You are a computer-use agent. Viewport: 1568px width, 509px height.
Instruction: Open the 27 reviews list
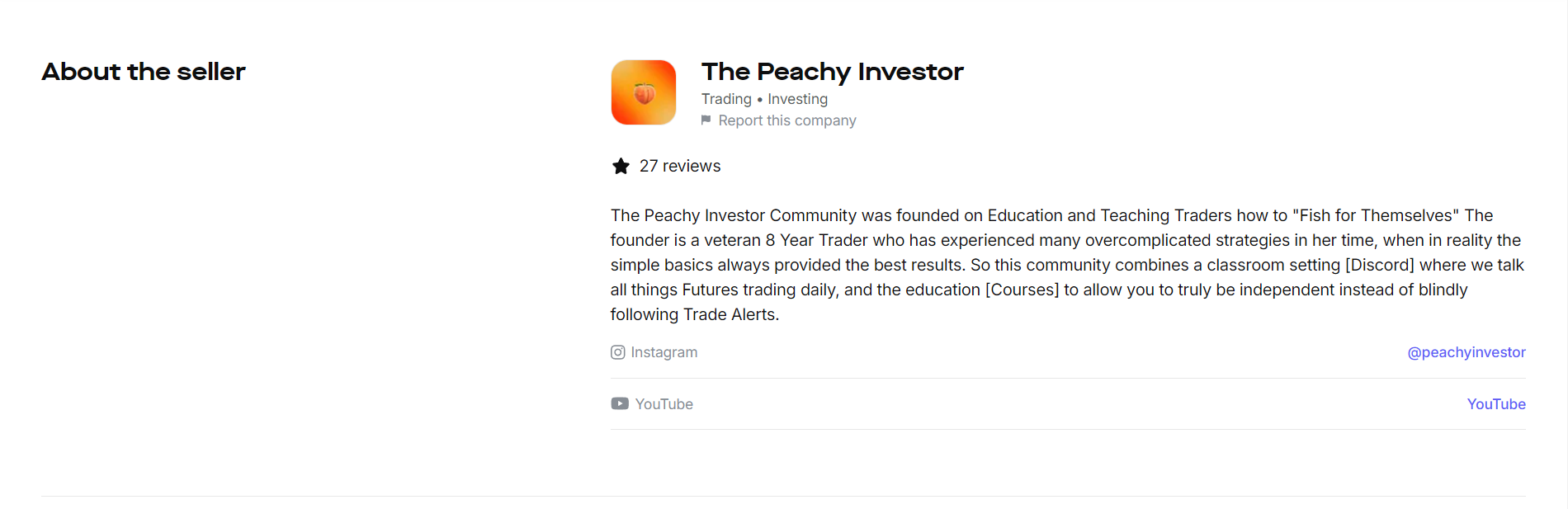tap(680, 166)
